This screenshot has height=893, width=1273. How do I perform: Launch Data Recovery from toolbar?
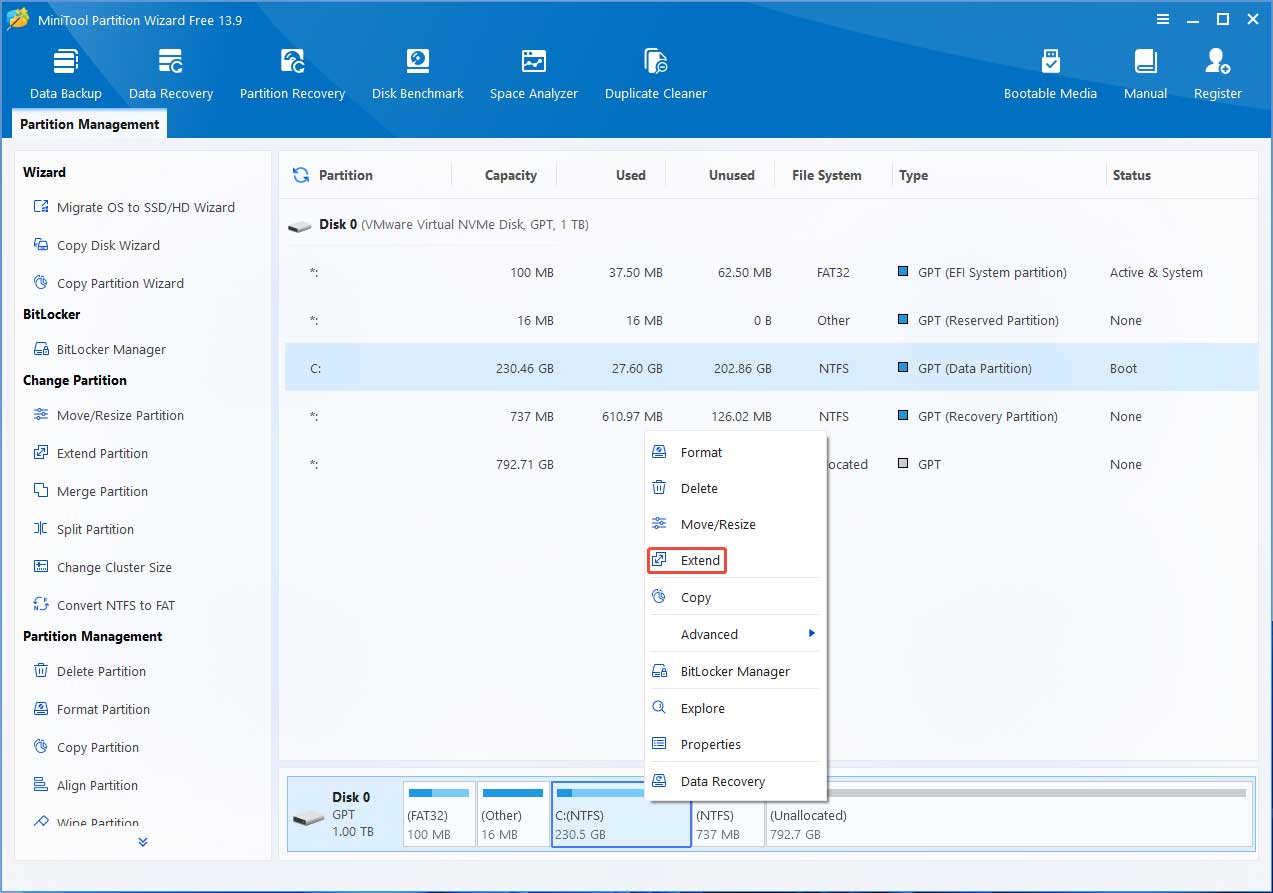coord(171,74)
